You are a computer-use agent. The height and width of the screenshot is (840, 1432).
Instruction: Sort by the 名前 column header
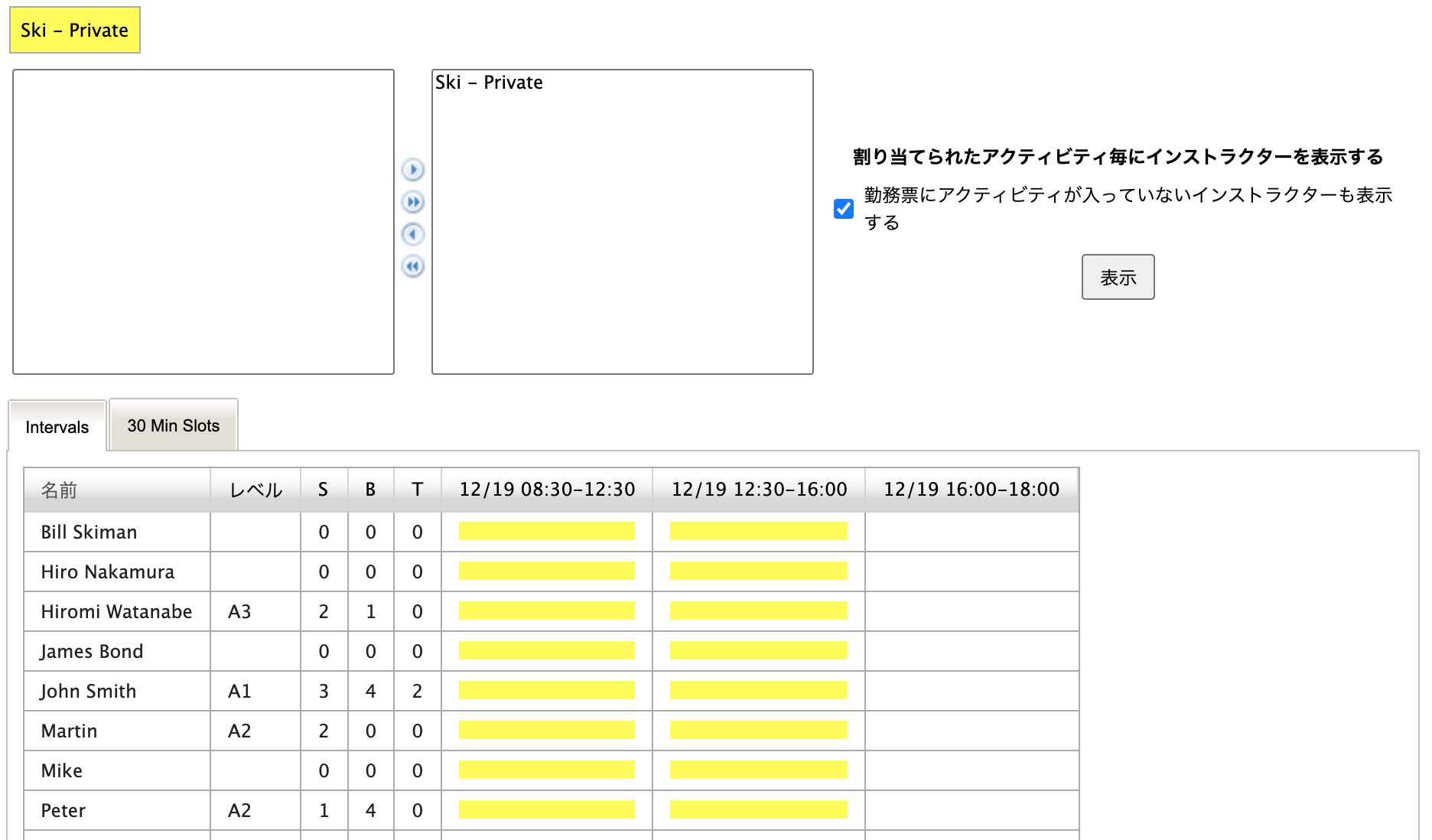(x=60, y=490)
